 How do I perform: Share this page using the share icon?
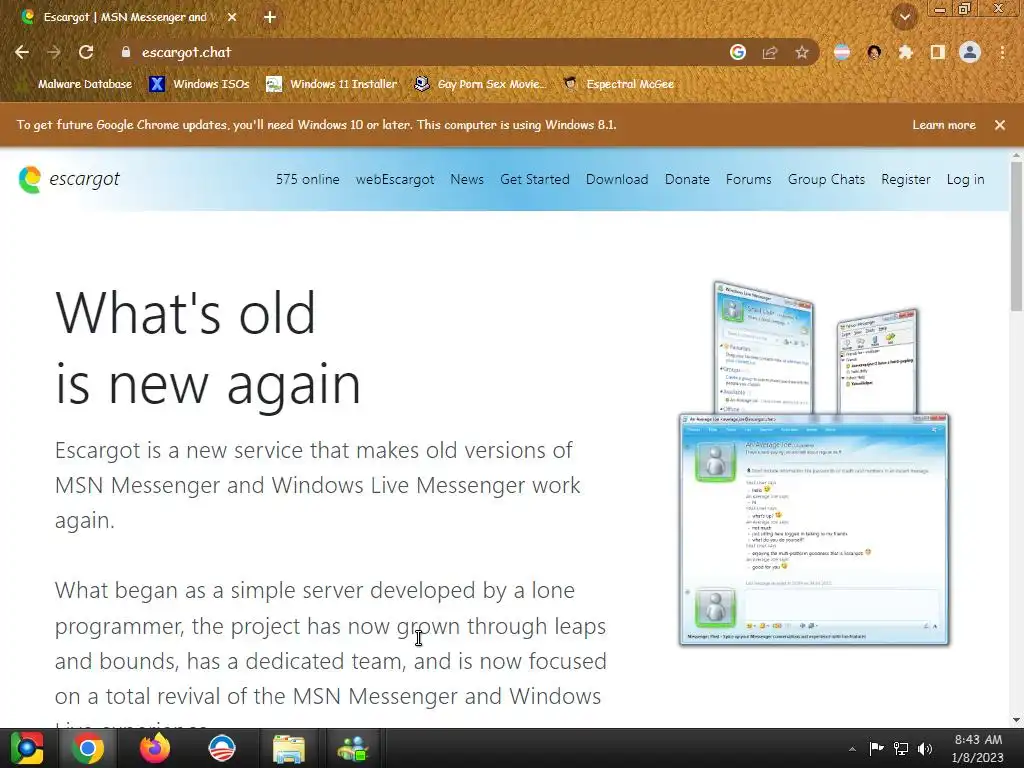(770, 52)
